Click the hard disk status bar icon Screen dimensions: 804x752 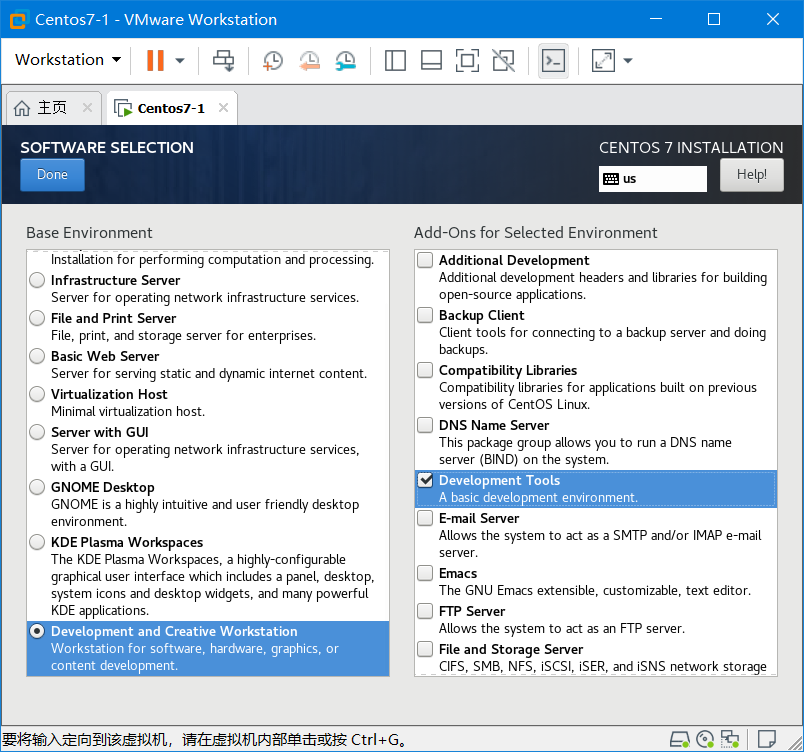[x=680, y=739]
